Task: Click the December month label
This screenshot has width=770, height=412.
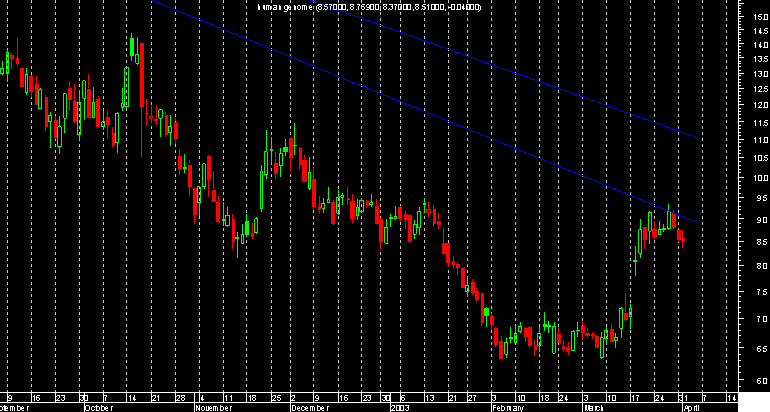Action: 309,408
